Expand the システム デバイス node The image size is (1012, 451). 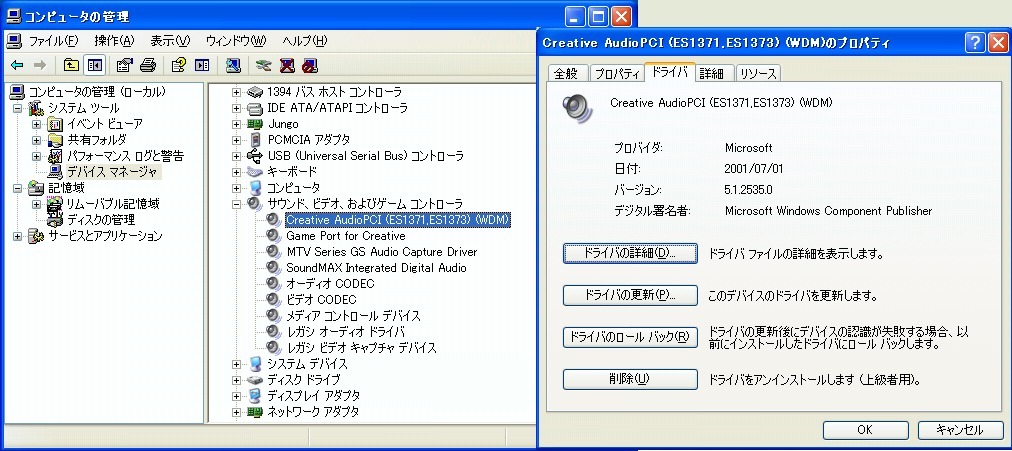point(236,364)
